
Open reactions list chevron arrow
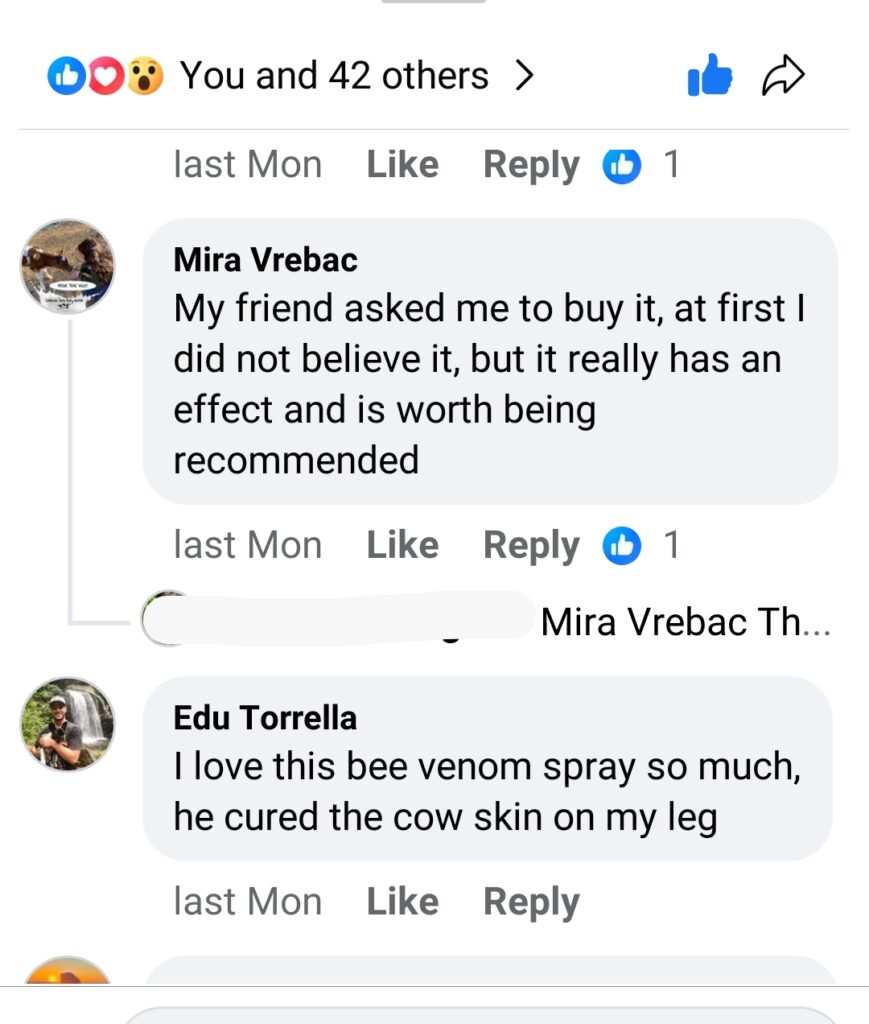click(x=524, y=76)
